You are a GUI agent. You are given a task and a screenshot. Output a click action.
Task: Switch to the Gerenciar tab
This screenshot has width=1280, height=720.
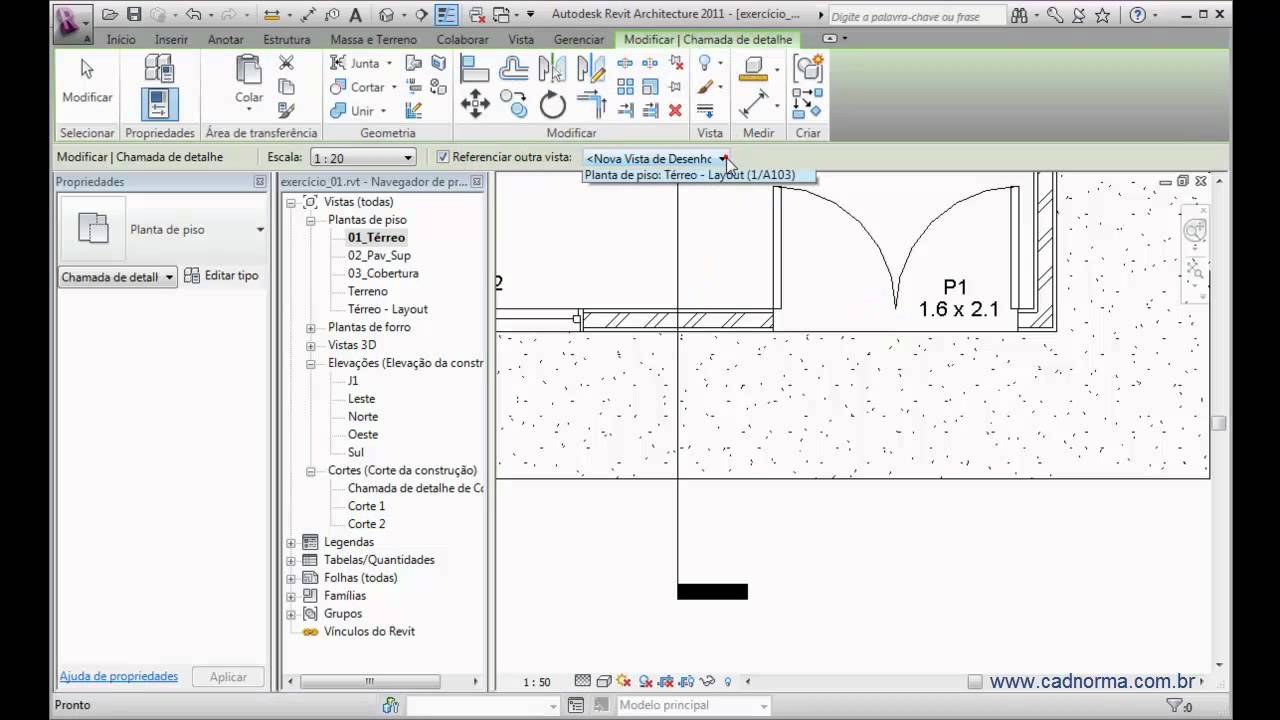[579, 39]
